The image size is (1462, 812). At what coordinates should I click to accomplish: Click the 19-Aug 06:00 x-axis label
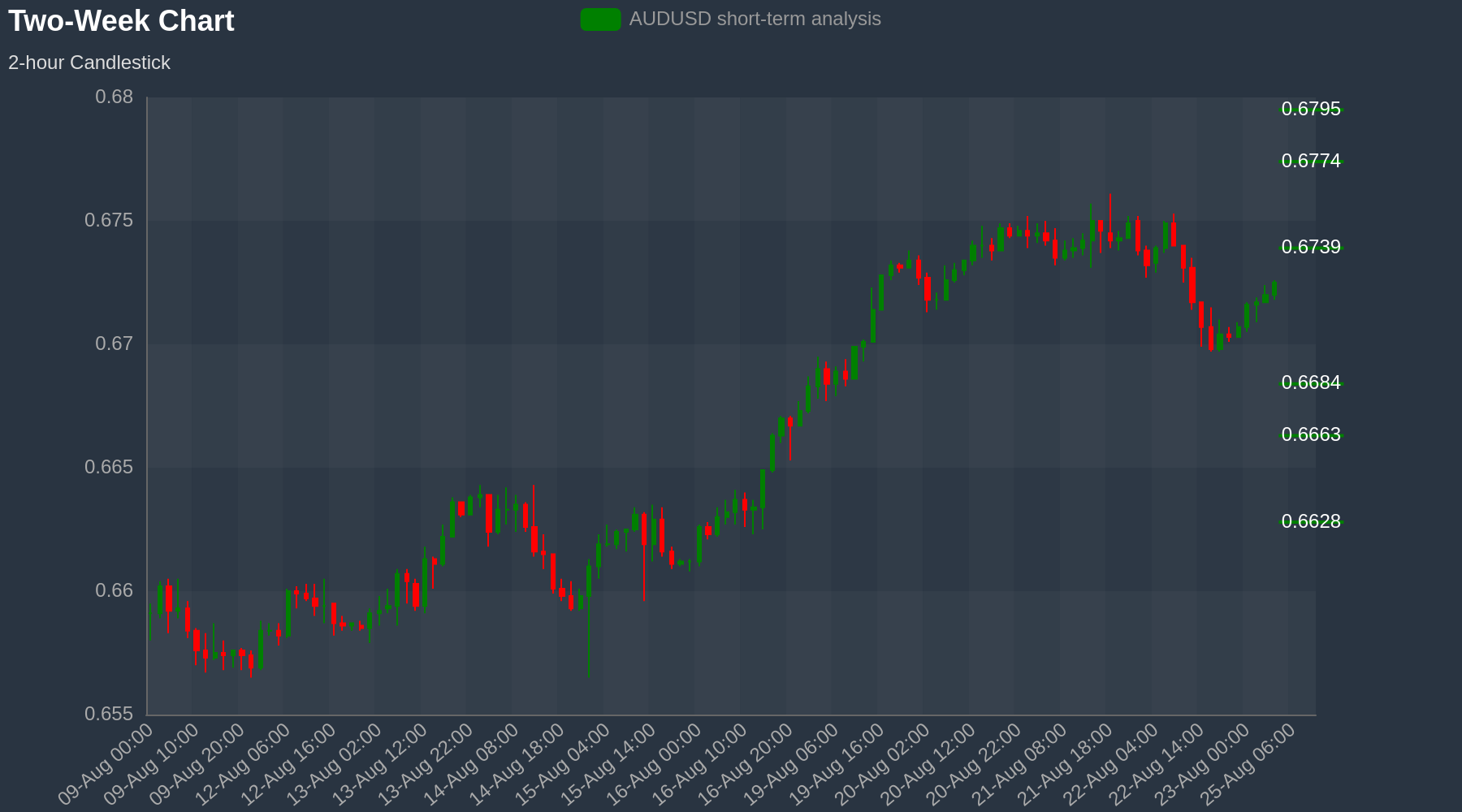click(x=791, y=764)
